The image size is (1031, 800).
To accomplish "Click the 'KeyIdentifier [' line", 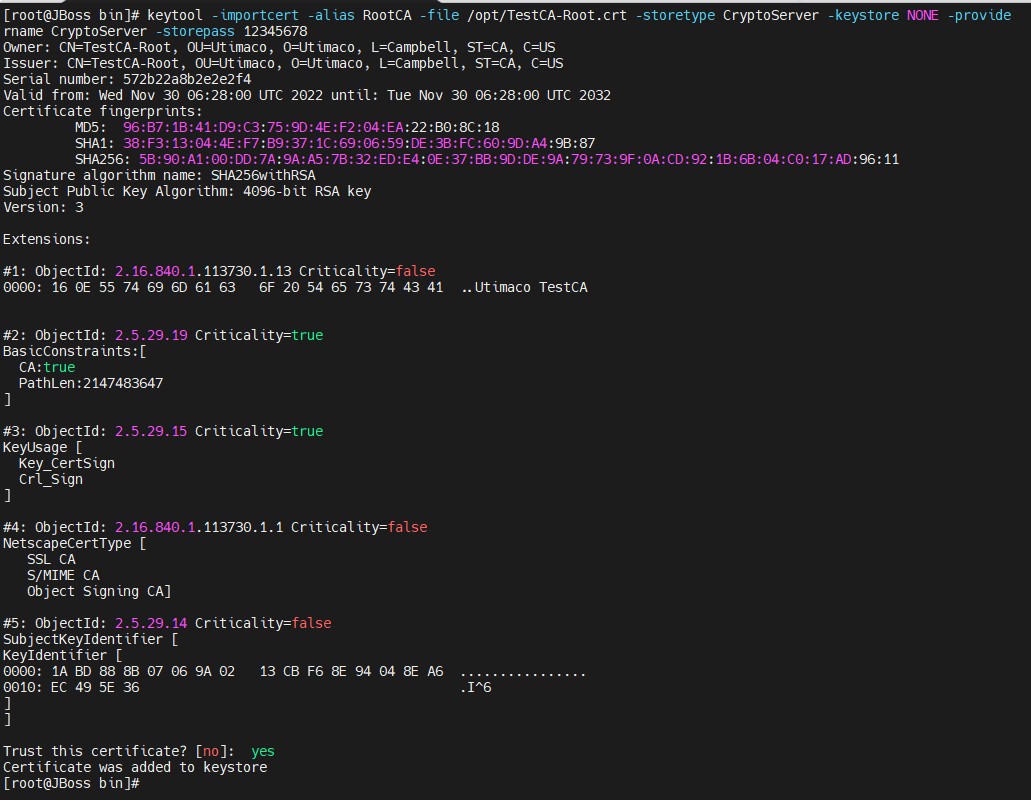I will coord(63,655).
